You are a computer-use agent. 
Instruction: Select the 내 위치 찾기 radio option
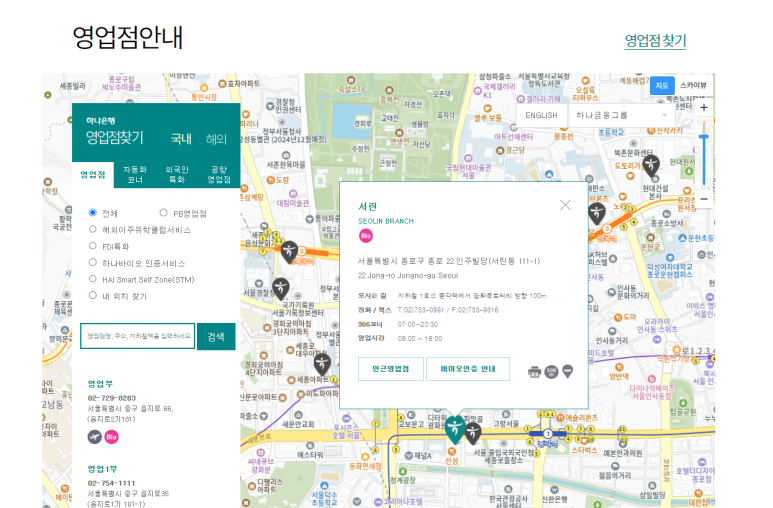point(92,295)
